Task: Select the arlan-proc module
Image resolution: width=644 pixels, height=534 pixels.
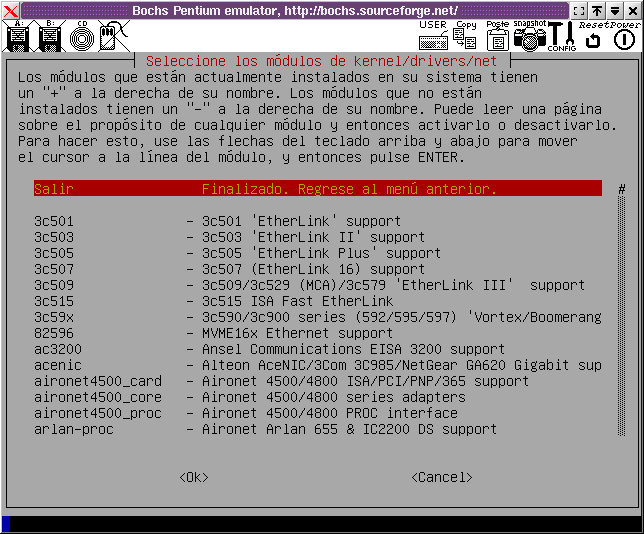Action: pos(318,429)
